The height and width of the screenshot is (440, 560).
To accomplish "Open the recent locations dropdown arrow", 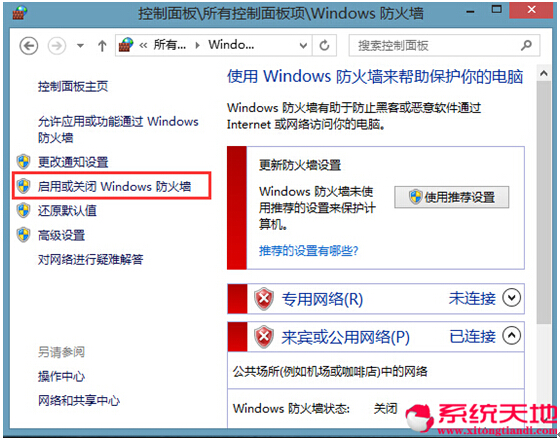I will [x=80, y=46].
